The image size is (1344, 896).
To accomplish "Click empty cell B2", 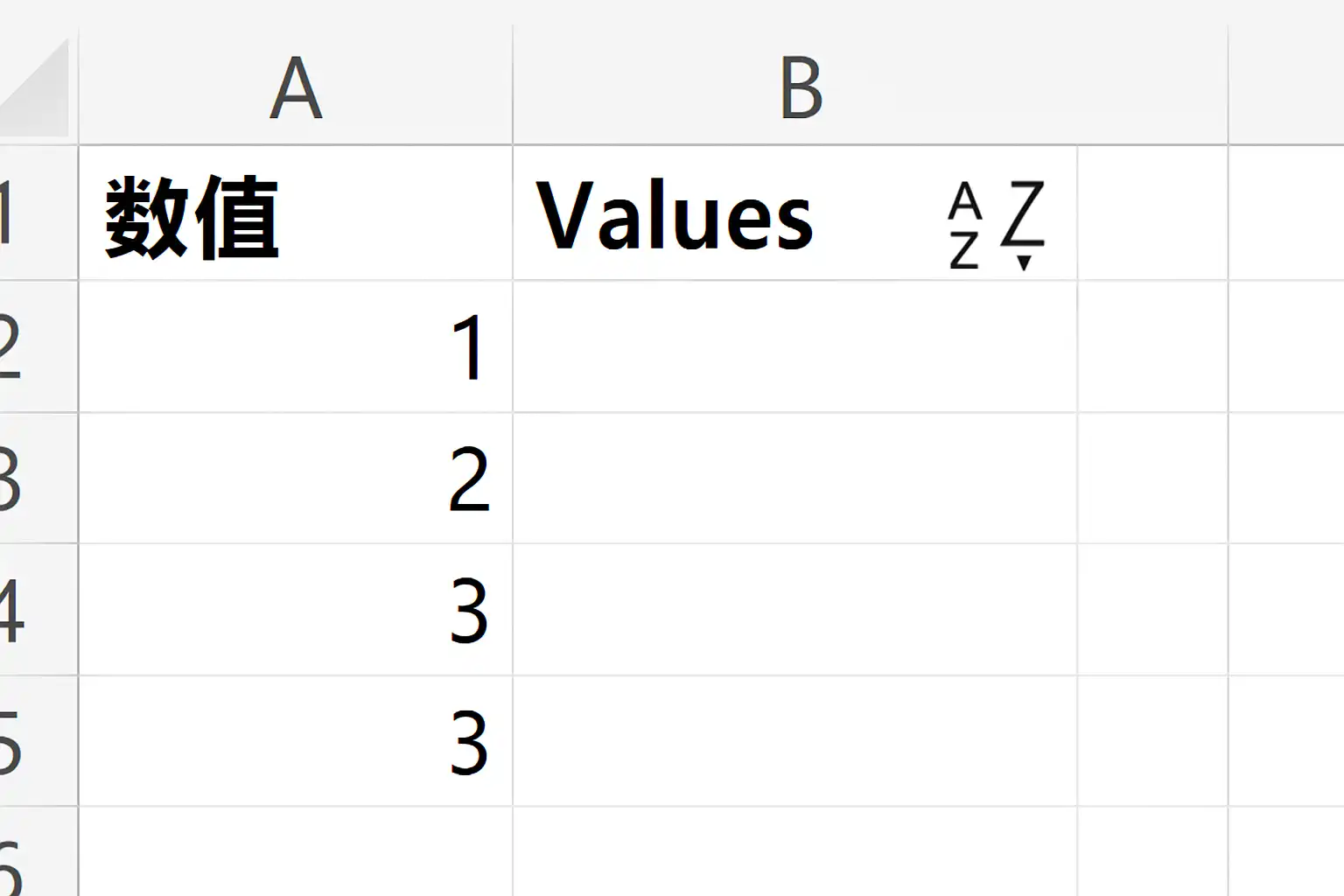I will point(794,346).
